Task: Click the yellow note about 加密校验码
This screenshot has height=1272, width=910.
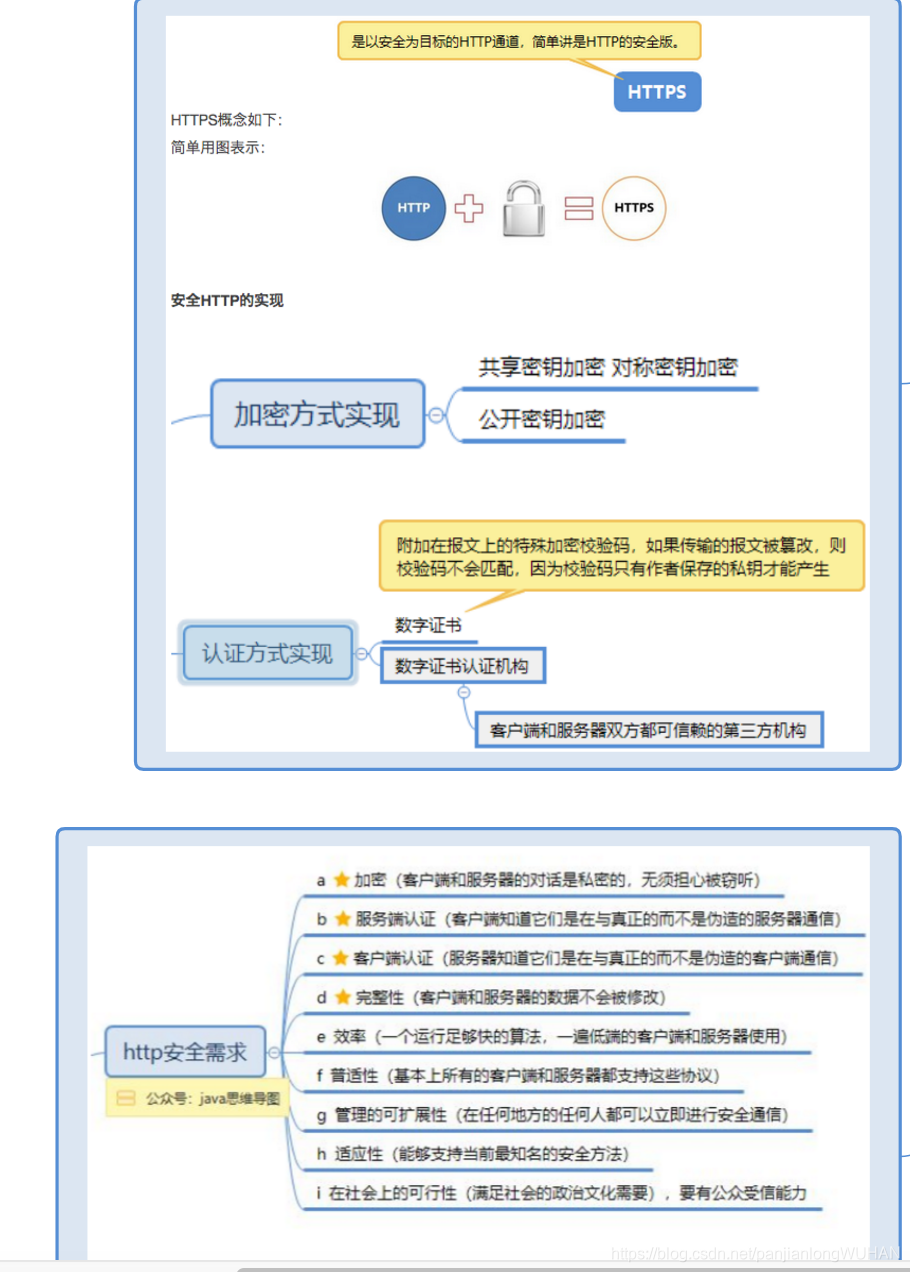Action: pyautogui.click(x=621, y=557)
